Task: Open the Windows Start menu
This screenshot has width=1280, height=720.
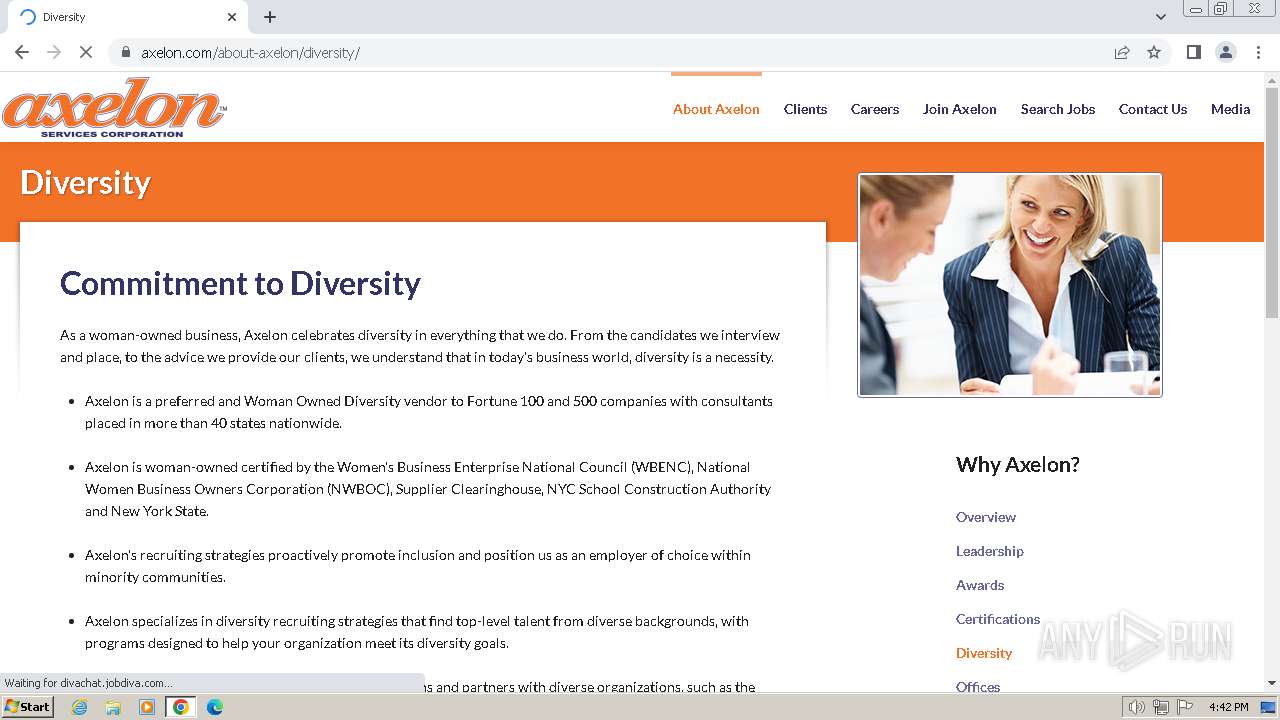Action: coord(27,707)
